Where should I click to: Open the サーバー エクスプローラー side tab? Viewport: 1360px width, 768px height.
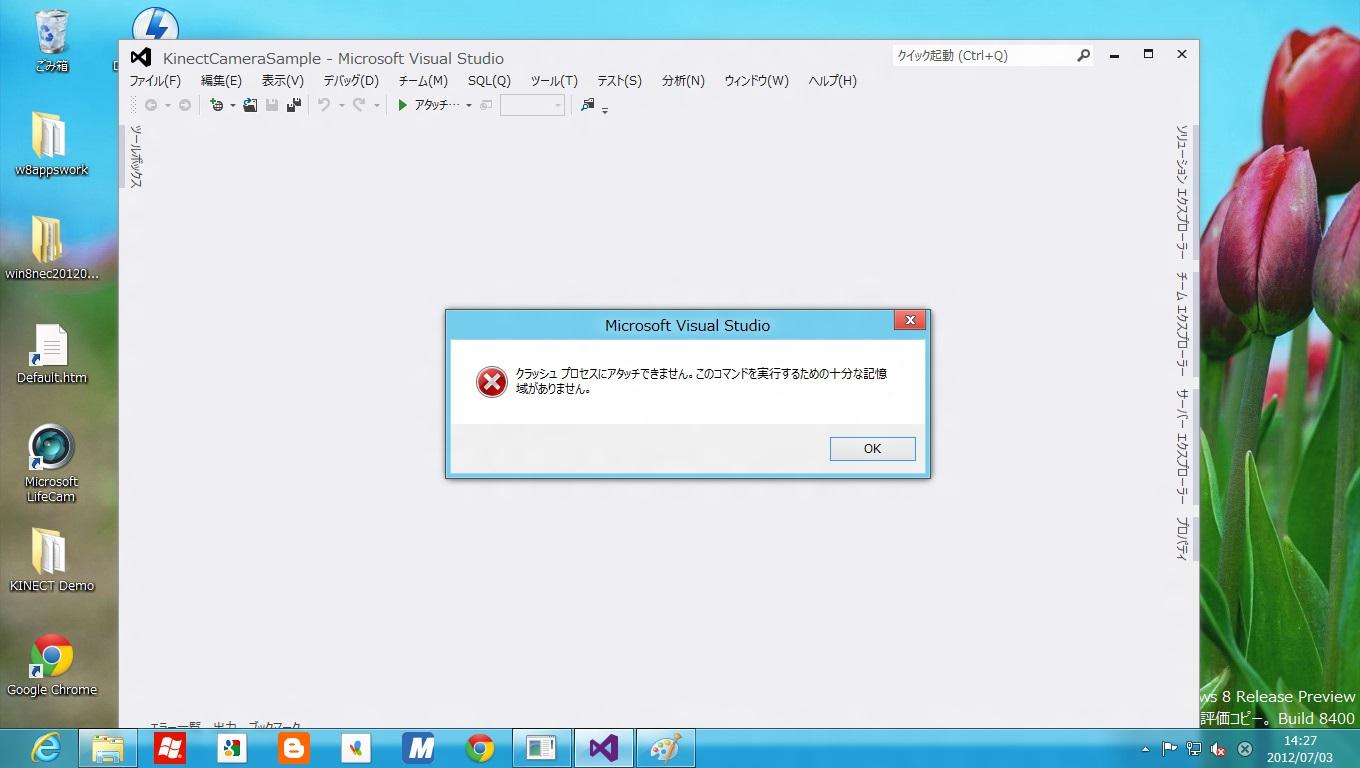click(1182, 447)
